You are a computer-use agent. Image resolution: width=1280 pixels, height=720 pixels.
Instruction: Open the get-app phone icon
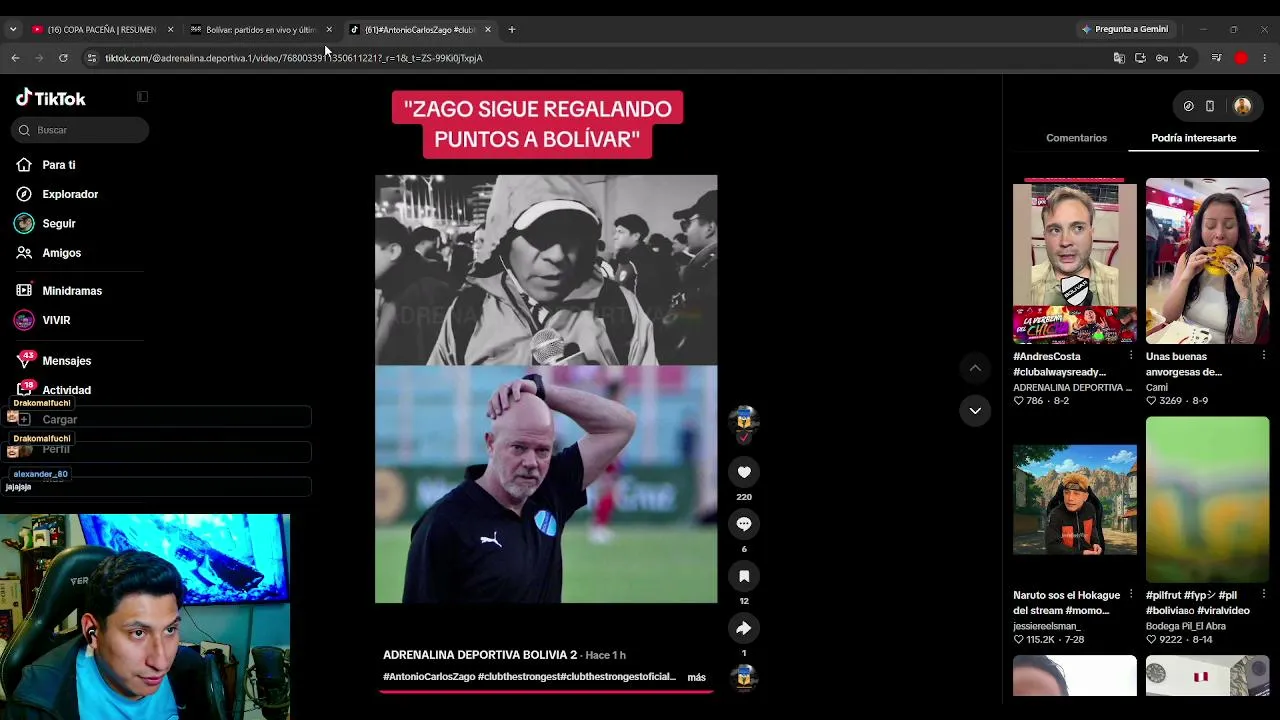[1210, 106]
